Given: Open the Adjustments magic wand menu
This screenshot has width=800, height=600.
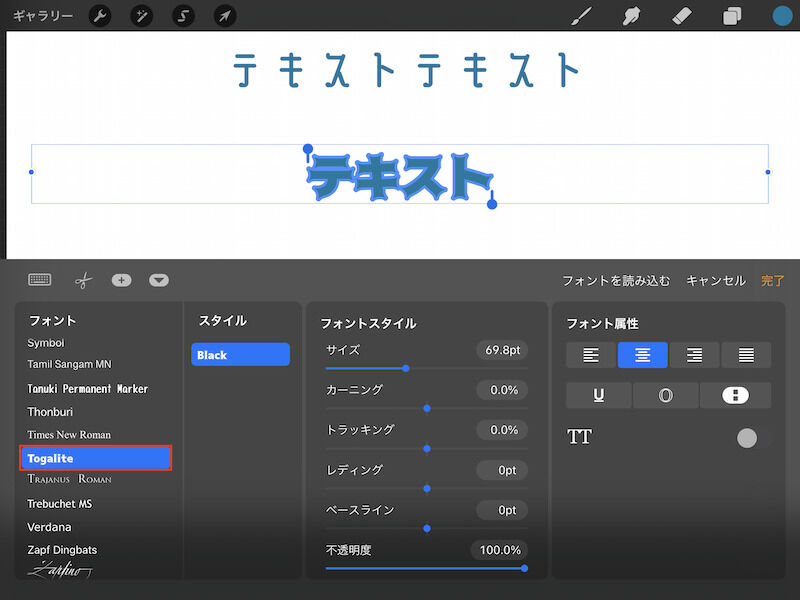Looking at the screenshot, I should point(142,16).
